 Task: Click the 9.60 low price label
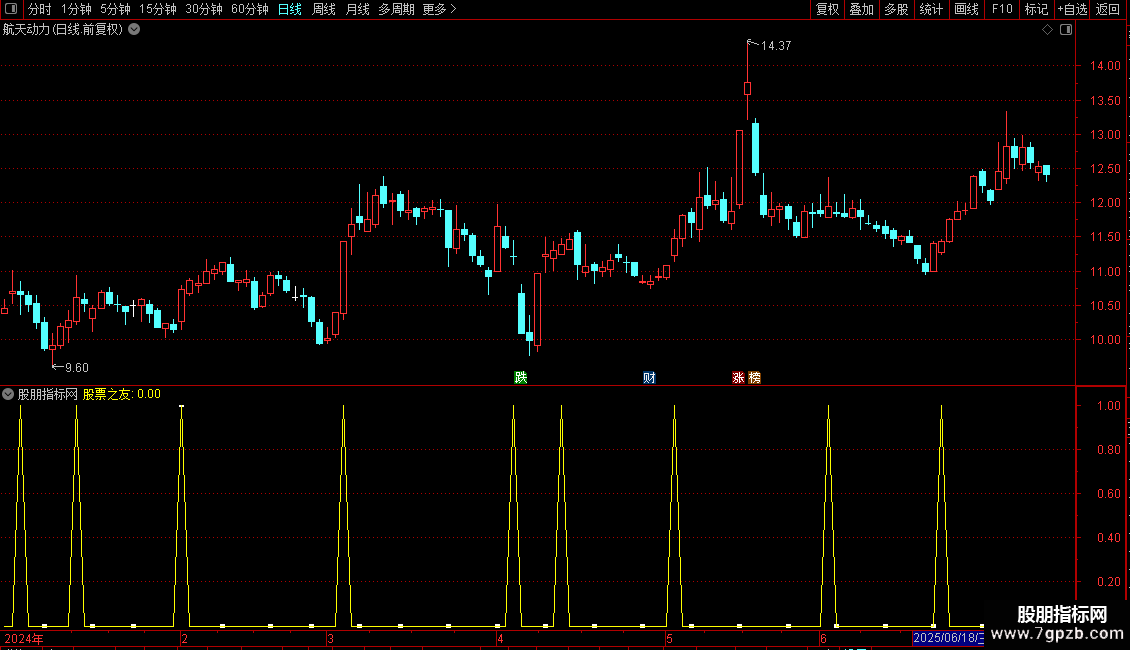(77, 368)
